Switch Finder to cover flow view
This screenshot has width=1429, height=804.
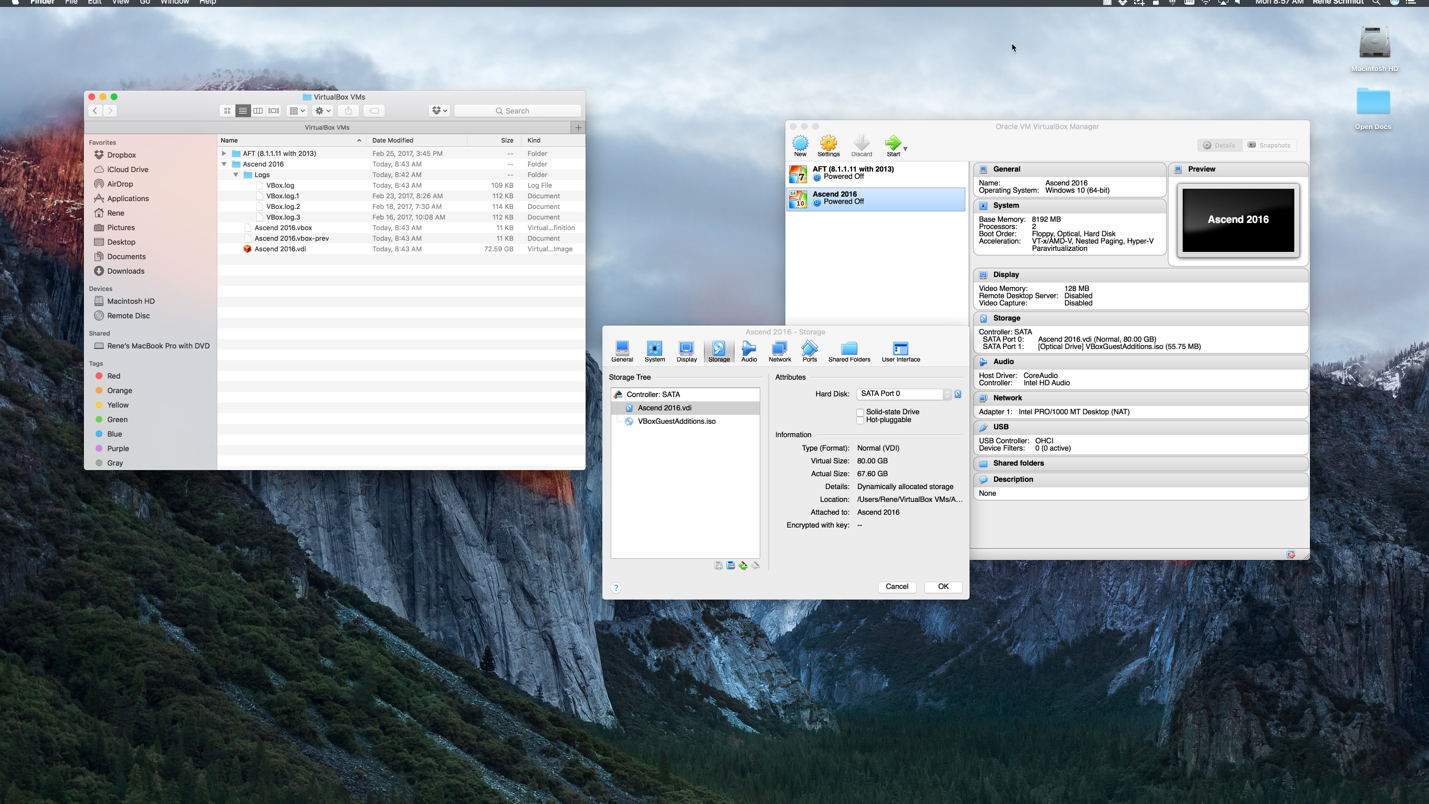[273, 111]
